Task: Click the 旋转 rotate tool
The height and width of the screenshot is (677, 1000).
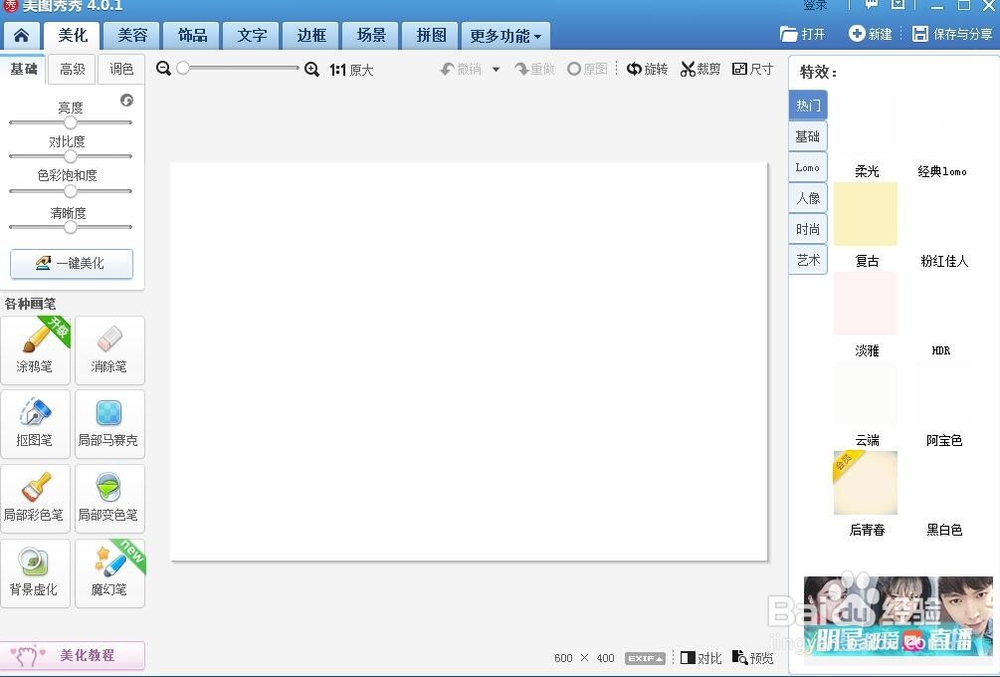Action: point(647,69)
